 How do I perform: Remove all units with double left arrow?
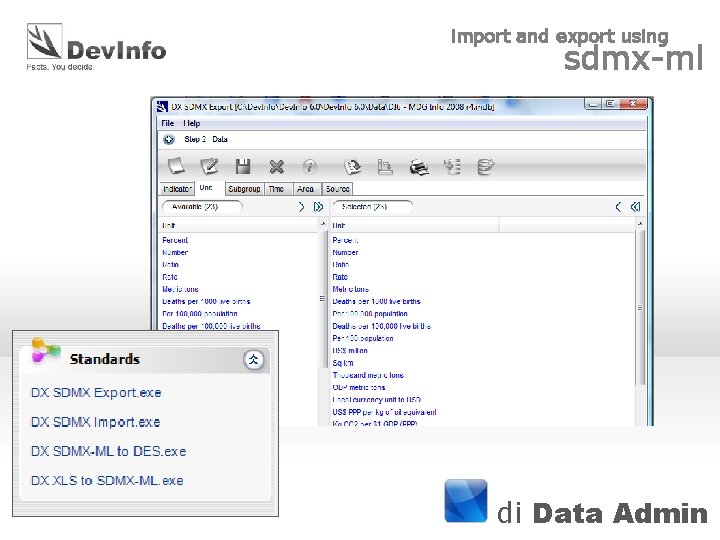(635, 207)
